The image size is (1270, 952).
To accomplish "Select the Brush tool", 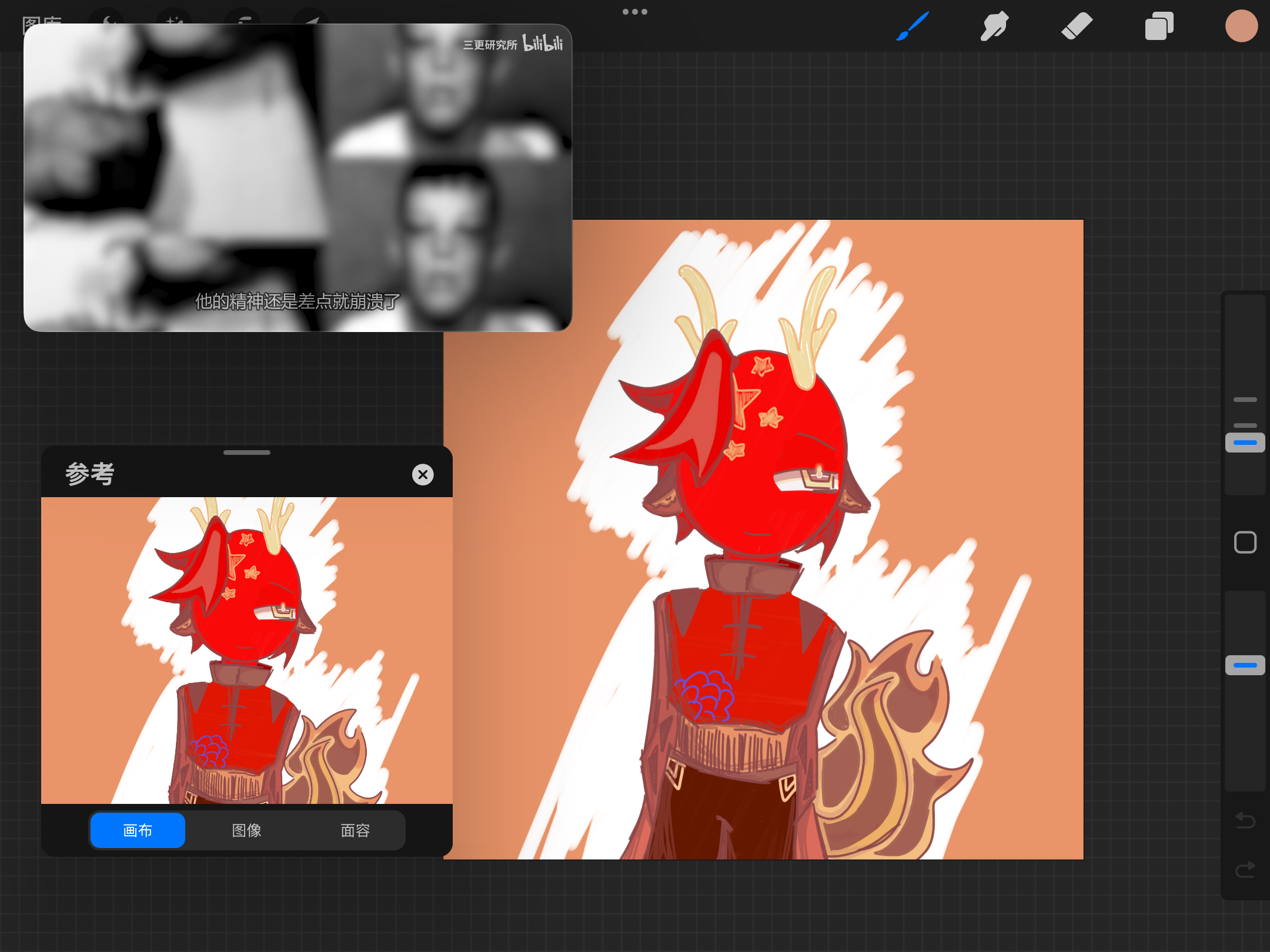I will [x=912, y=26].
